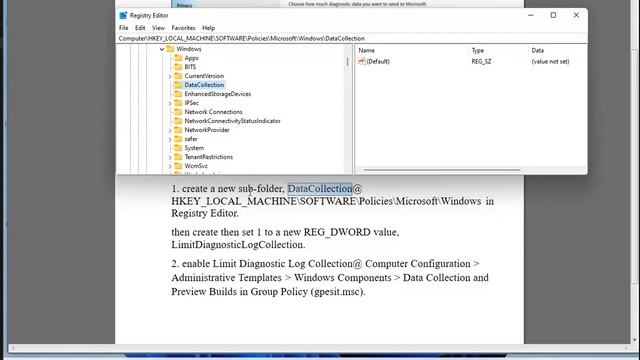The height and width of the screenshot is (360, 640).
Task: Select the CurrentVersion tree entry
Action: (x=204, y=76)
